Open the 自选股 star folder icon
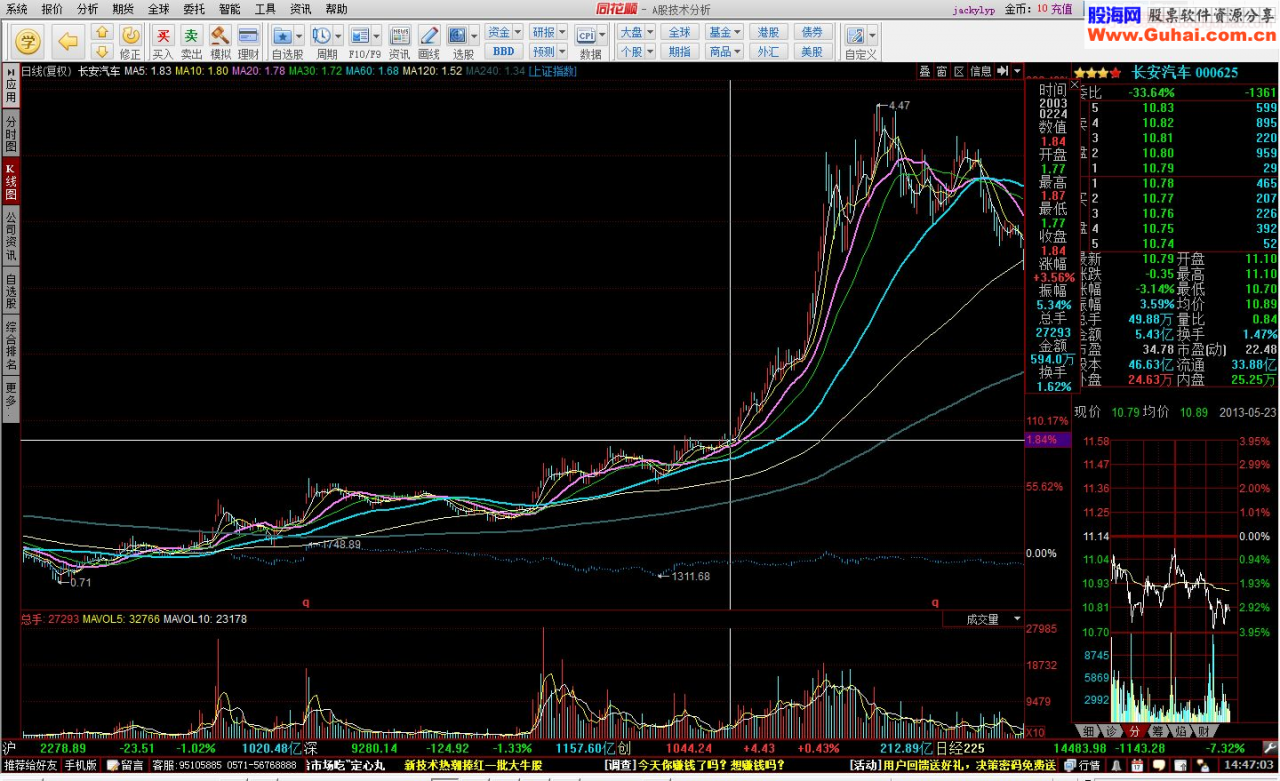The height and width of the screenshot is (781, 1280). [x=283, y=36]
